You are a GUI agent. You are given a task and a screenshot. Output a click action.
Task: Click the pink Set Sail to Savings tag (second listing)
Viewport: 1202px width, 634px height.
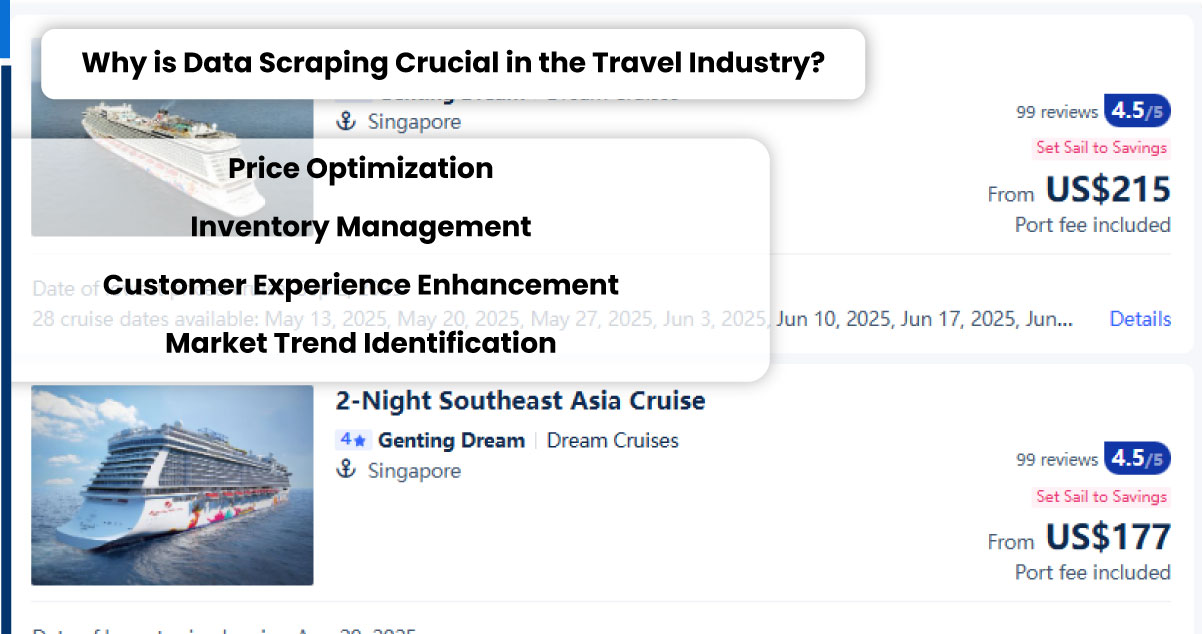pyautogui.click(x=1101, y=496)
